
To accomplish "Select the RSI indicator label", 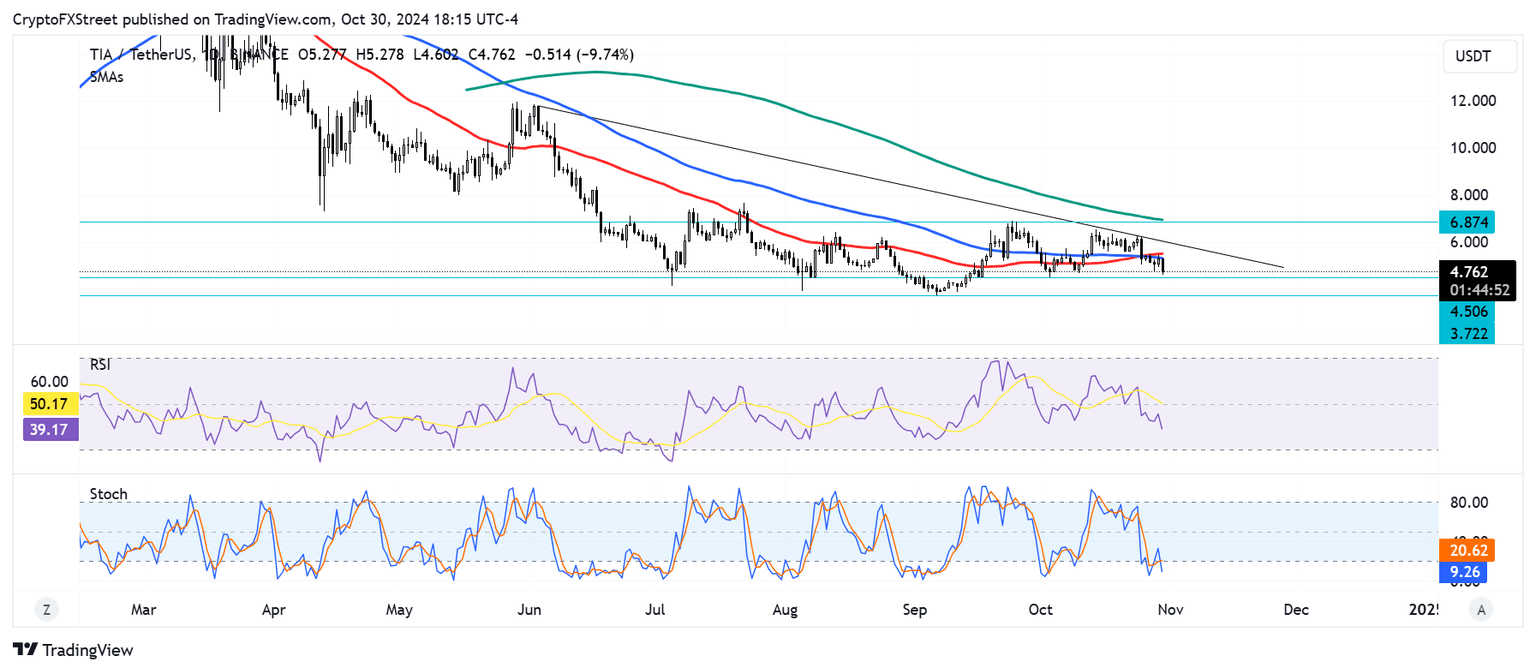I will 100,365.
